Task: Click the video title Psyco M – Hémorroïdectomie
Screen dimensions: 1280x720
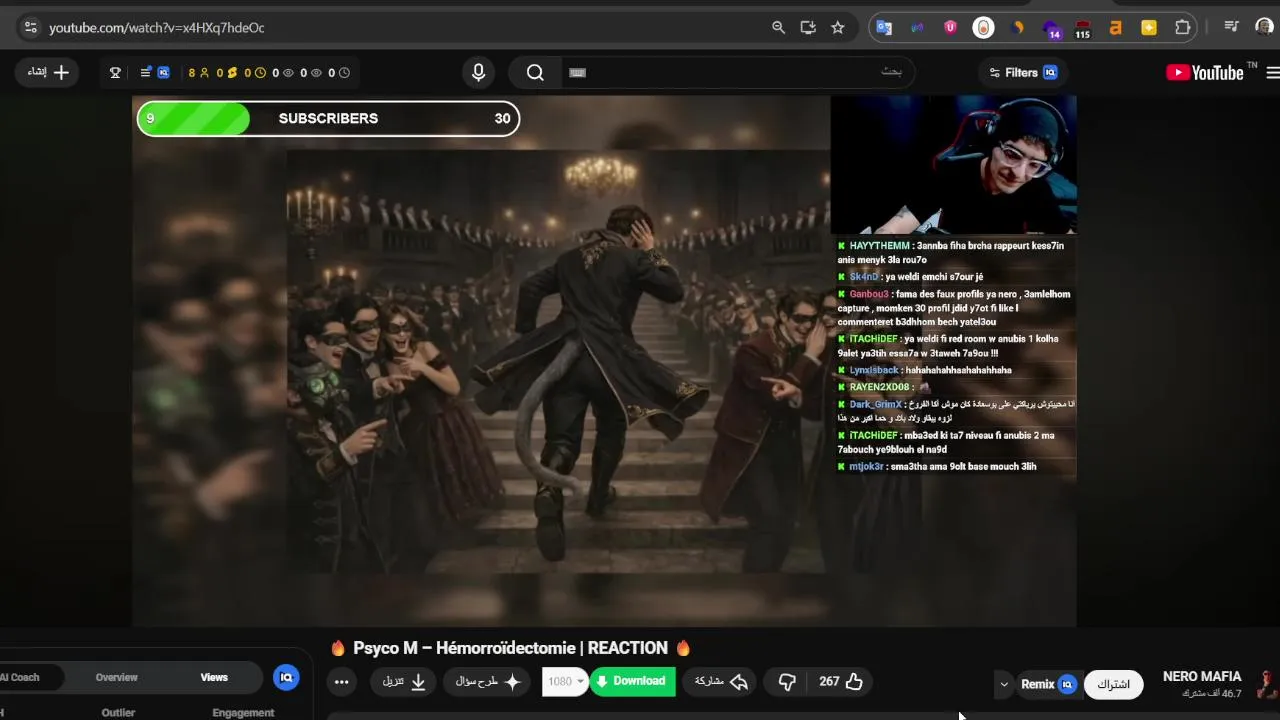Action: [x=510, y=648]
